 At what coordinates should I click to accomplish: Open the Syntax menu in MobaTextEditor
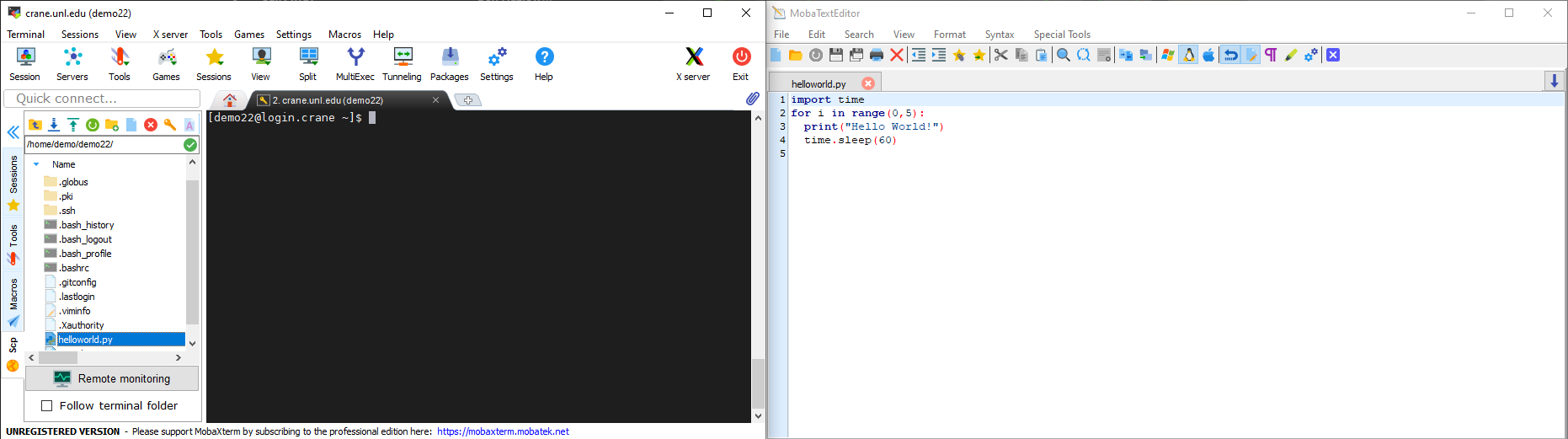[x=999, y=35]
